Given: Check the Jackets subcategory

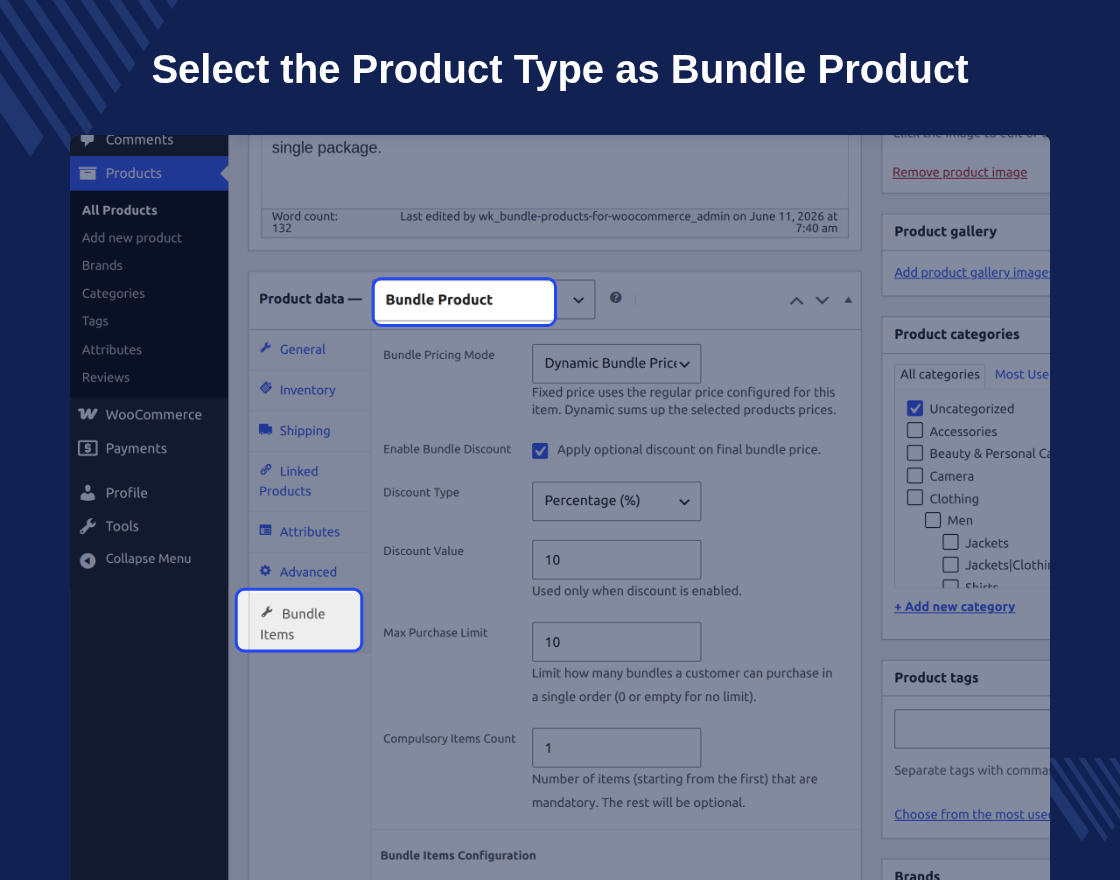Looking at the screenshot, I should (951, 542).
